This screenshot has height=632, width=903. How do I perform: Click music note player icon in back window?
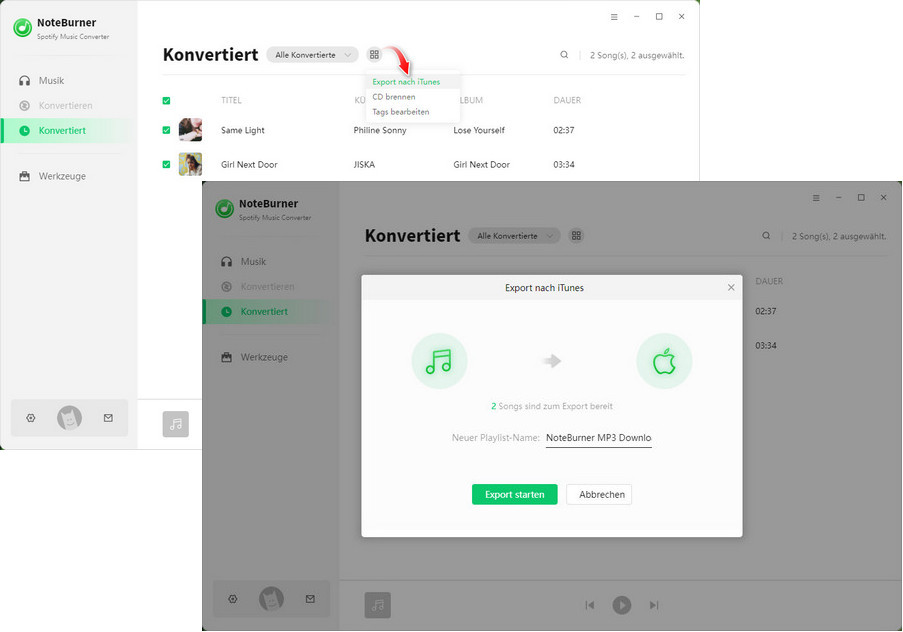[x=176, y=424]
